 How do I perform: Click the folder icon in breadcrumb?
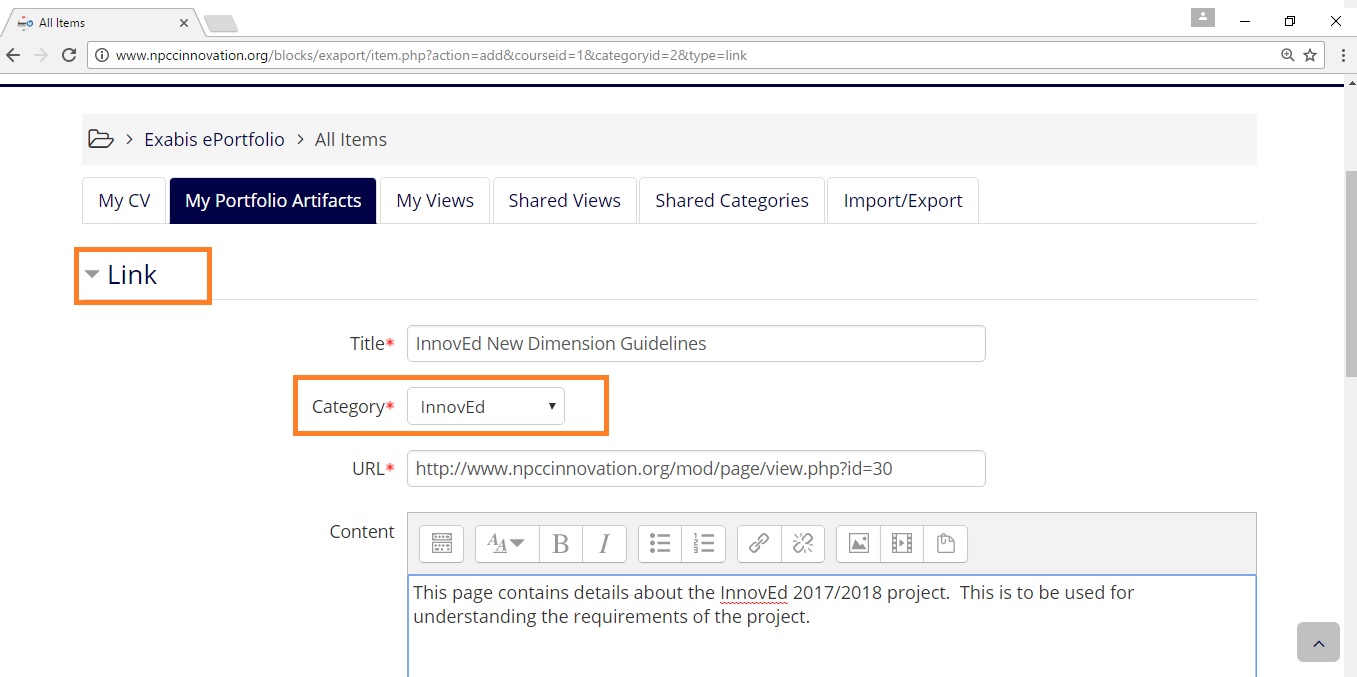click(101, 139)
